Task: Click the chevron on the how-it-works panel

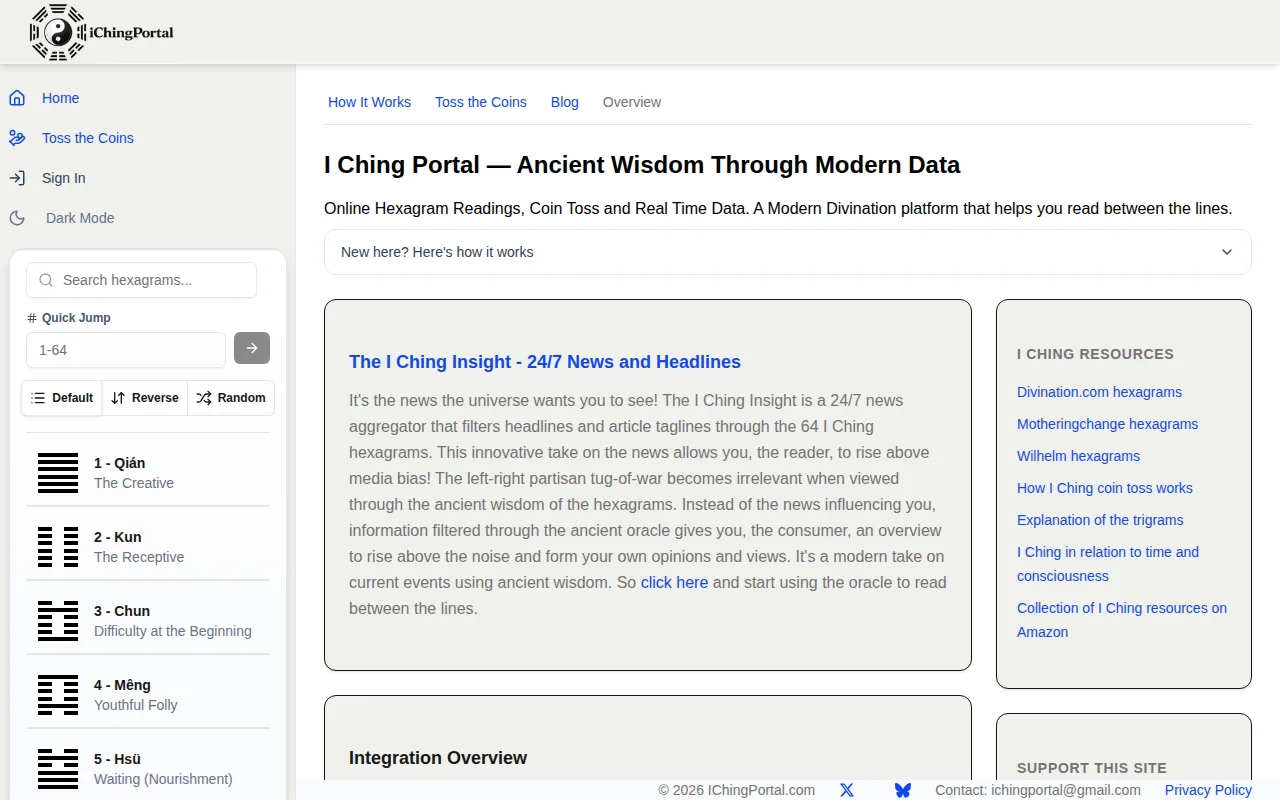Action: 1227,252
